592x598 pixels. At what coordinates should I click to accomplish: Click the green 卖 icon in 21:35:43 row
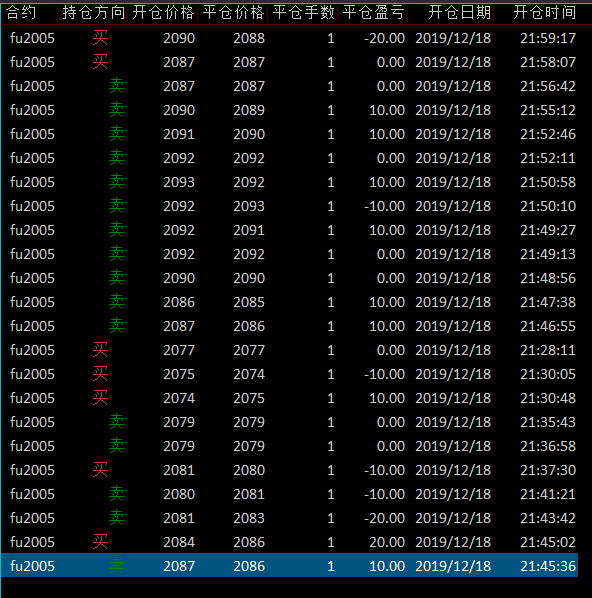(x=116, y=422)
